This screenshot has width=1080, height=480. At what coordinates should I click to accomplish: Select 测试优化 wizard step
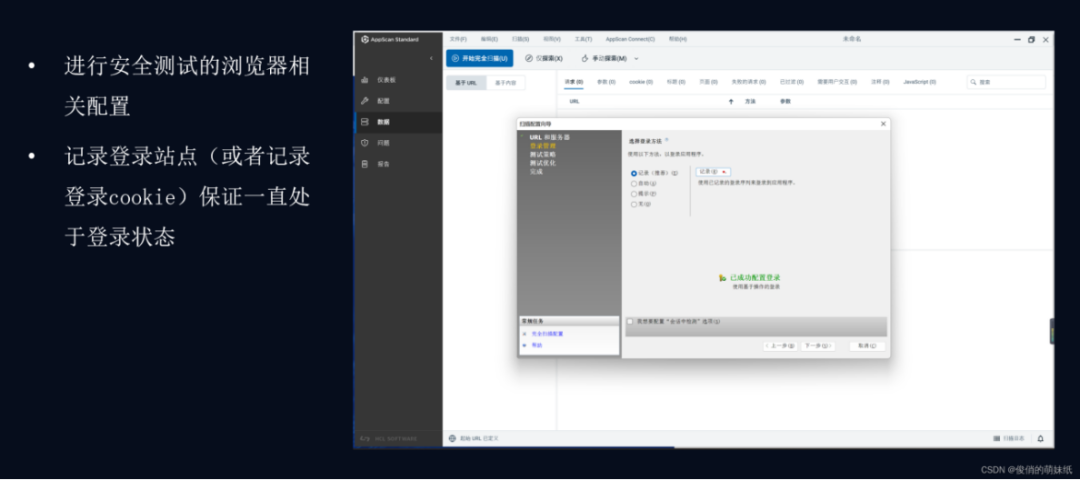point(543,163)
